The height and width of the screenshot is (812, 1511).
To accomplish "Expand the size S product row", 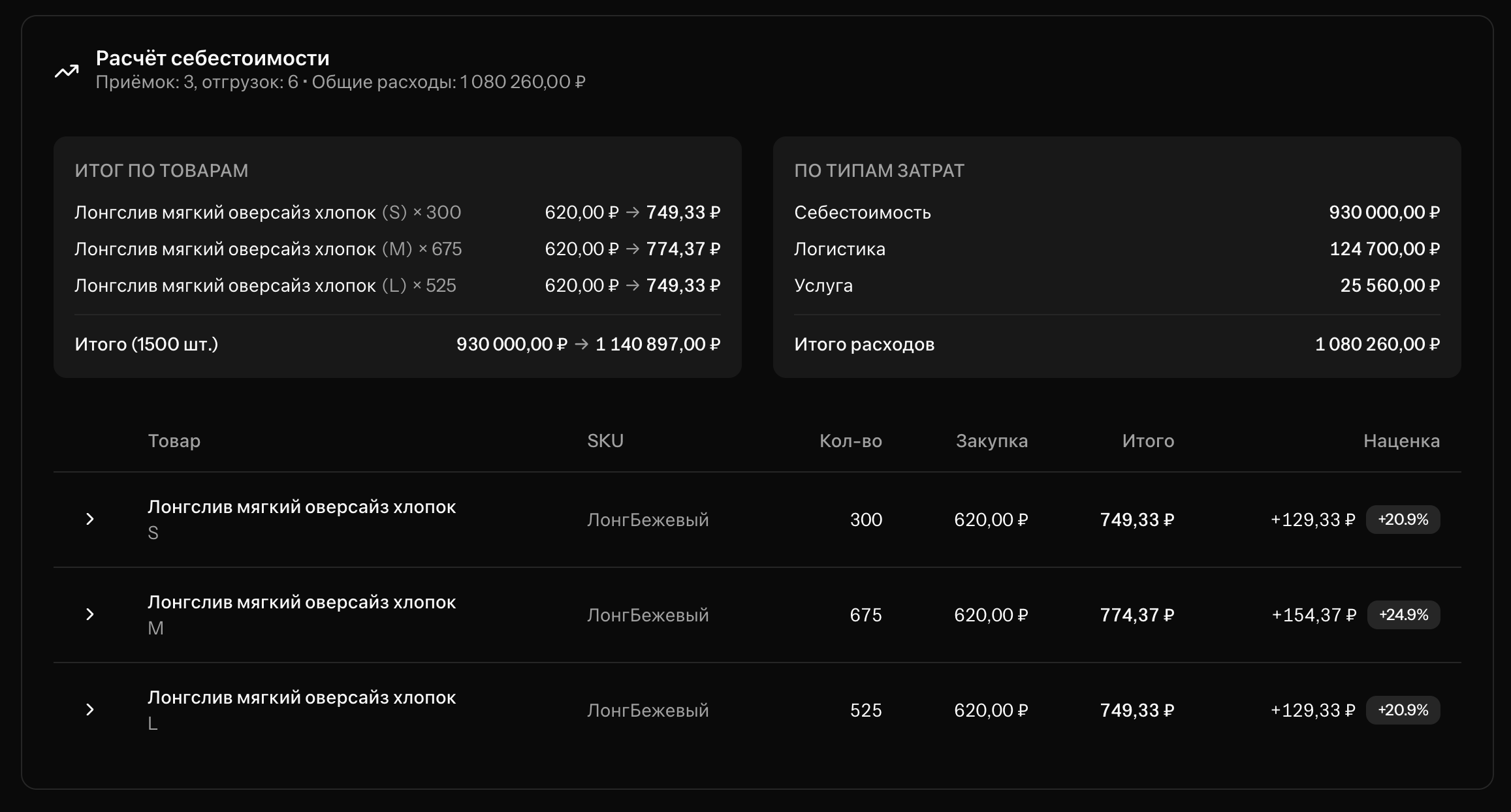I will tap(90, 519).
